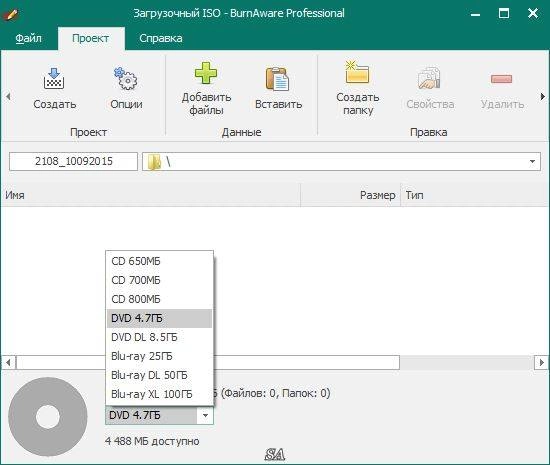Viewport: 550px width, 465px height.
Task: Click the Создать (create ISO) icon
Action: [54, 79]
